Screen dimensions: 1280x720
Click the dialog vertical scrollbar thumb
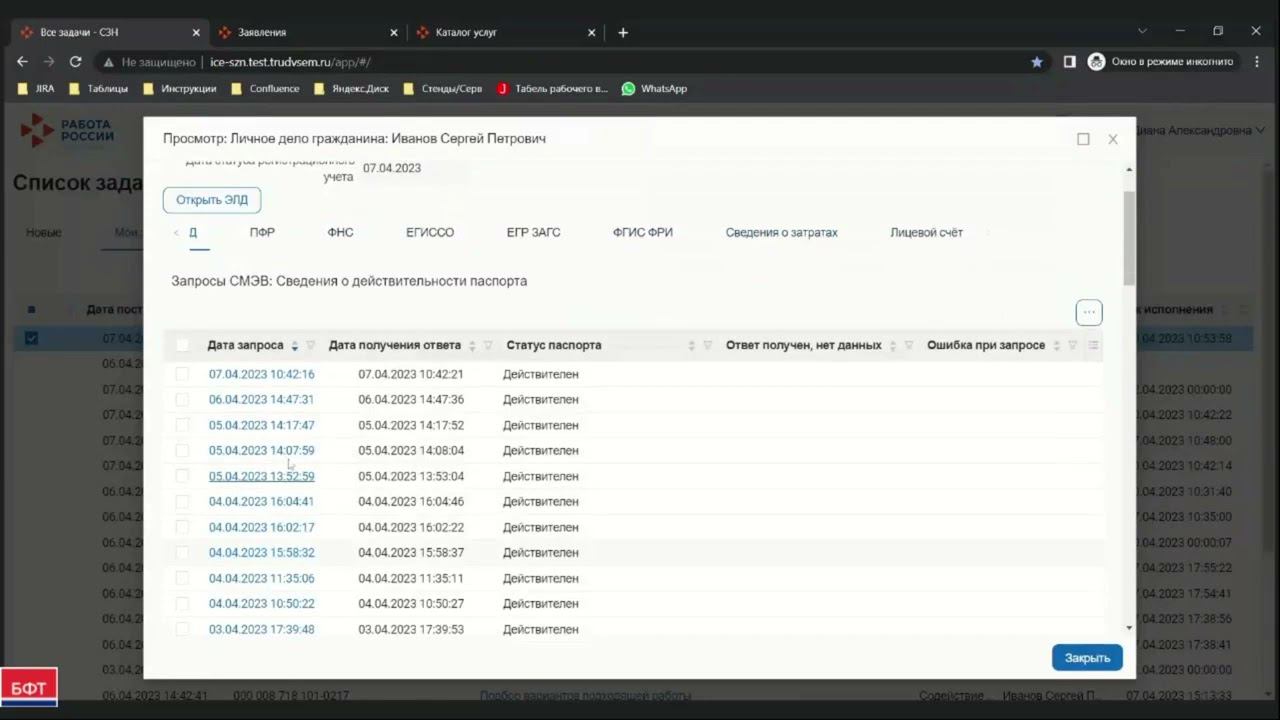(1129, 237)
